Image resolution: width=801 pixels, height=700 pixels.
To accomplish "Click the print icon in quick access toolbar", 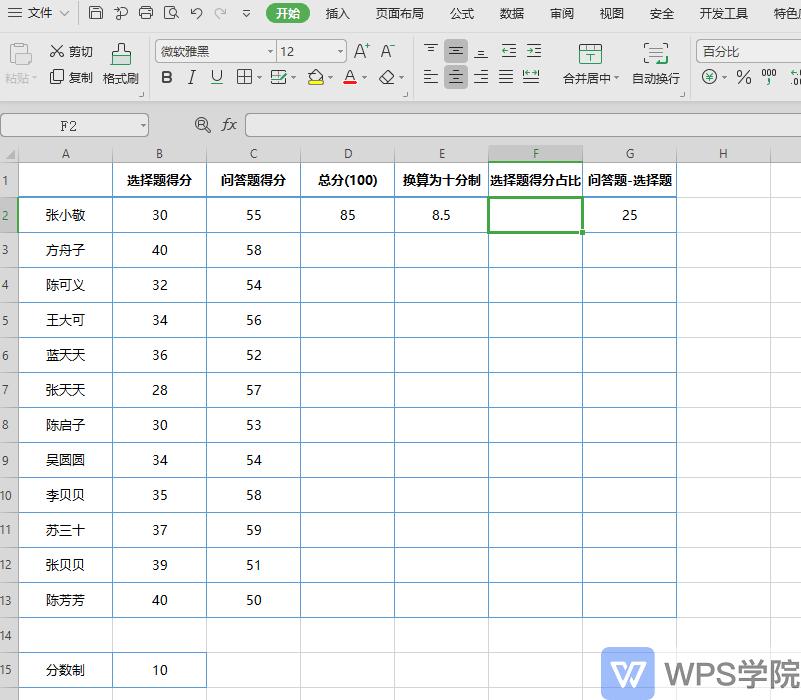I will tap(146, 13).
